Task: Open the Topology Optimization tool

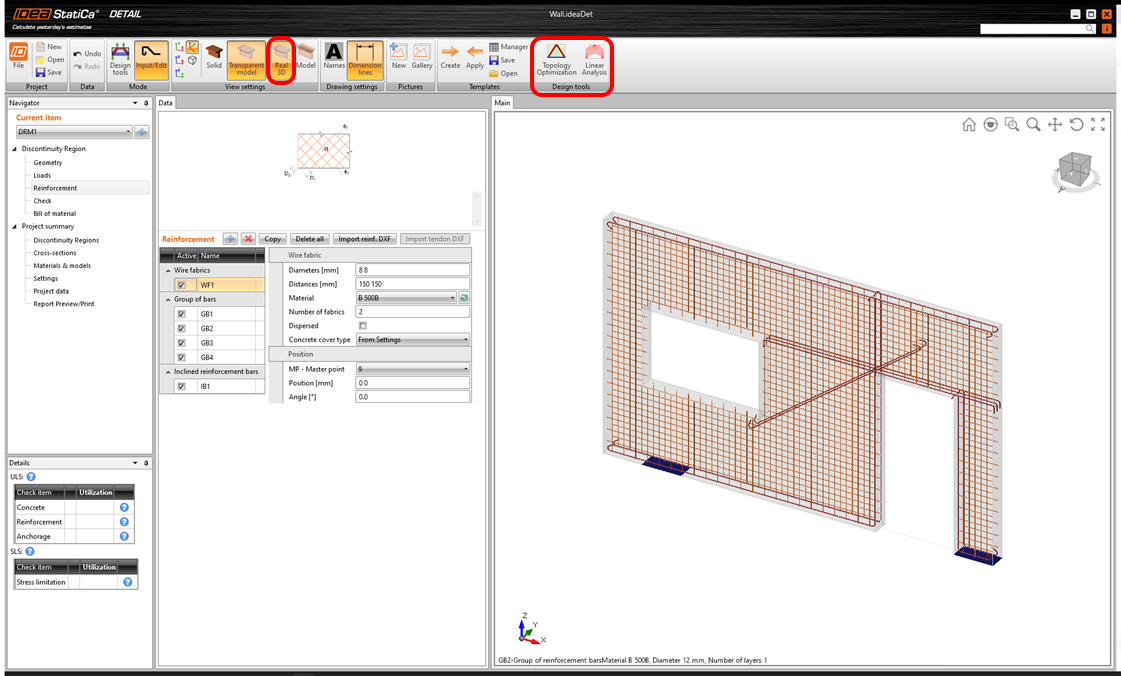Action: (x=556, y=59)
